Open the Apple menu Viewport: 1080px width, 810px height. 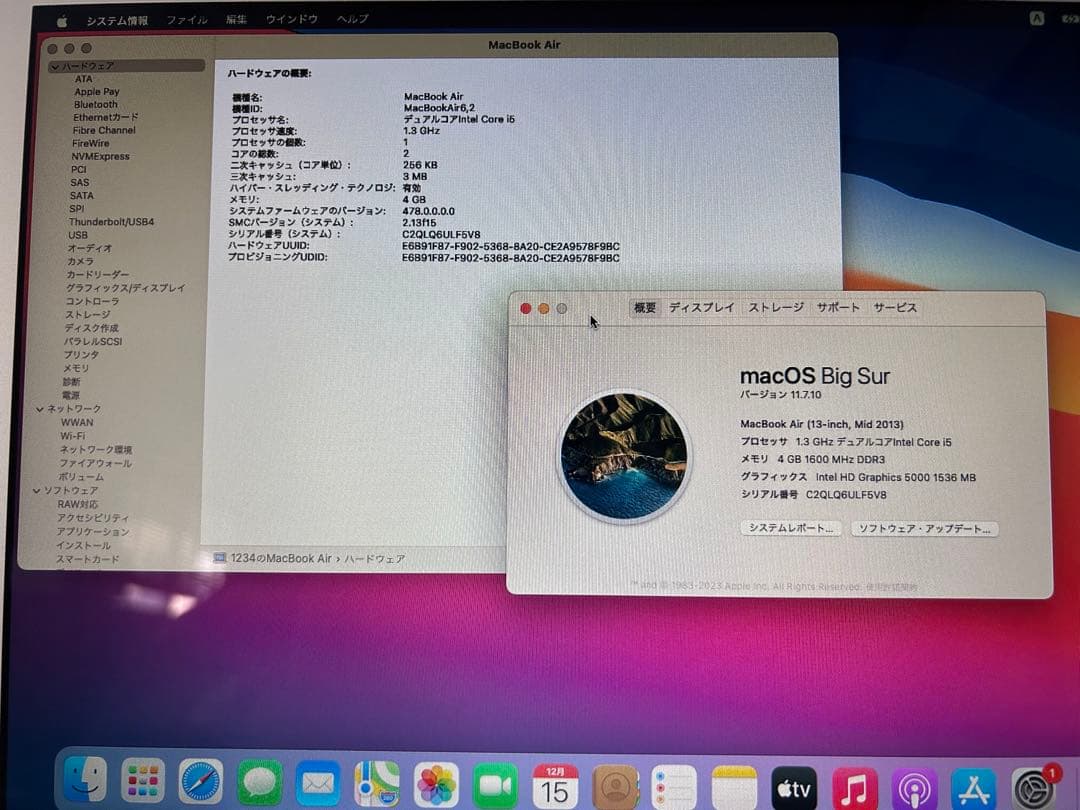pyautogui.click(x=60, y=18)
